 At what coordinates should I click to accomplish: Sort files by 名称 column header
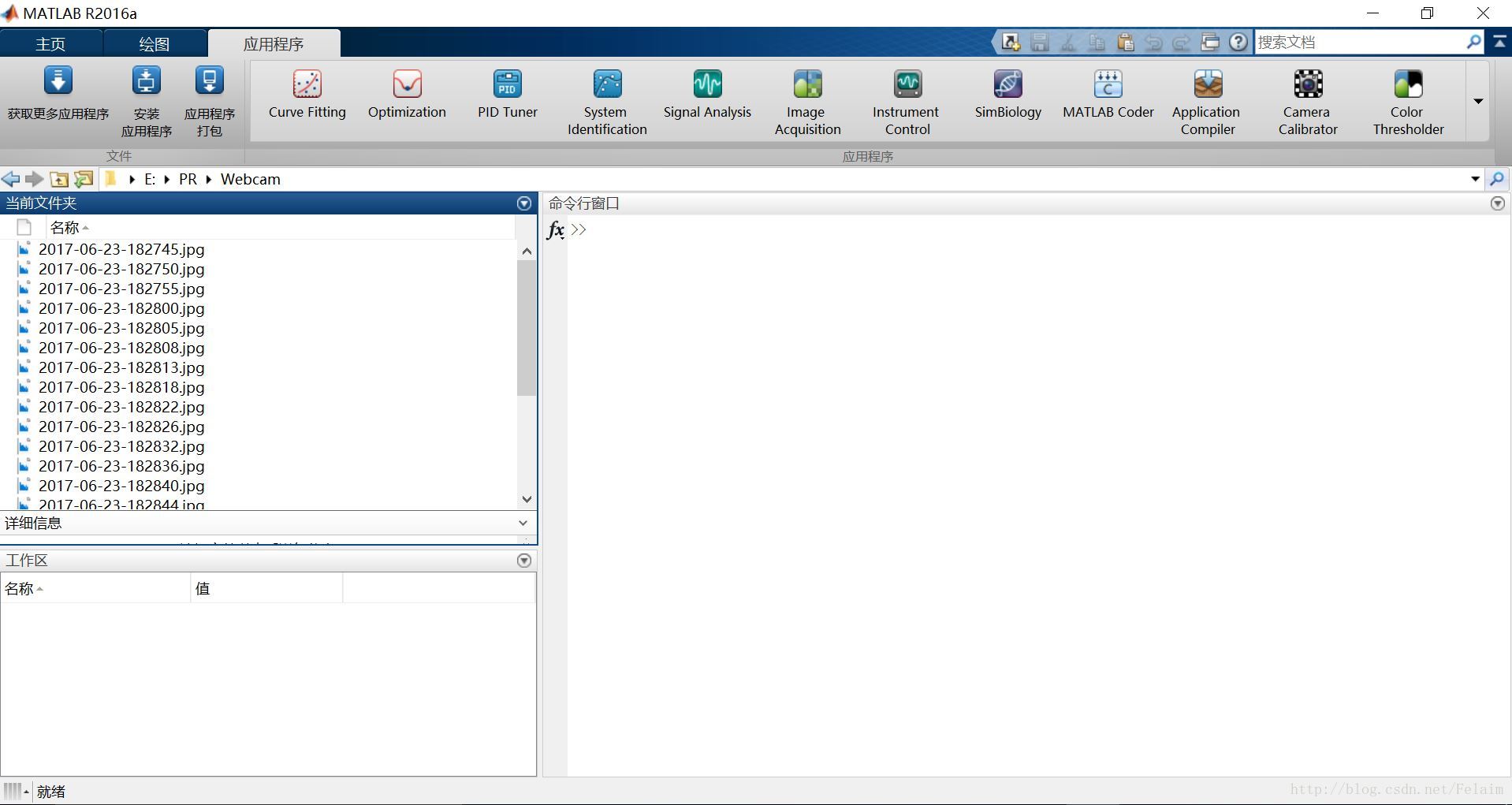coord(281,228)
